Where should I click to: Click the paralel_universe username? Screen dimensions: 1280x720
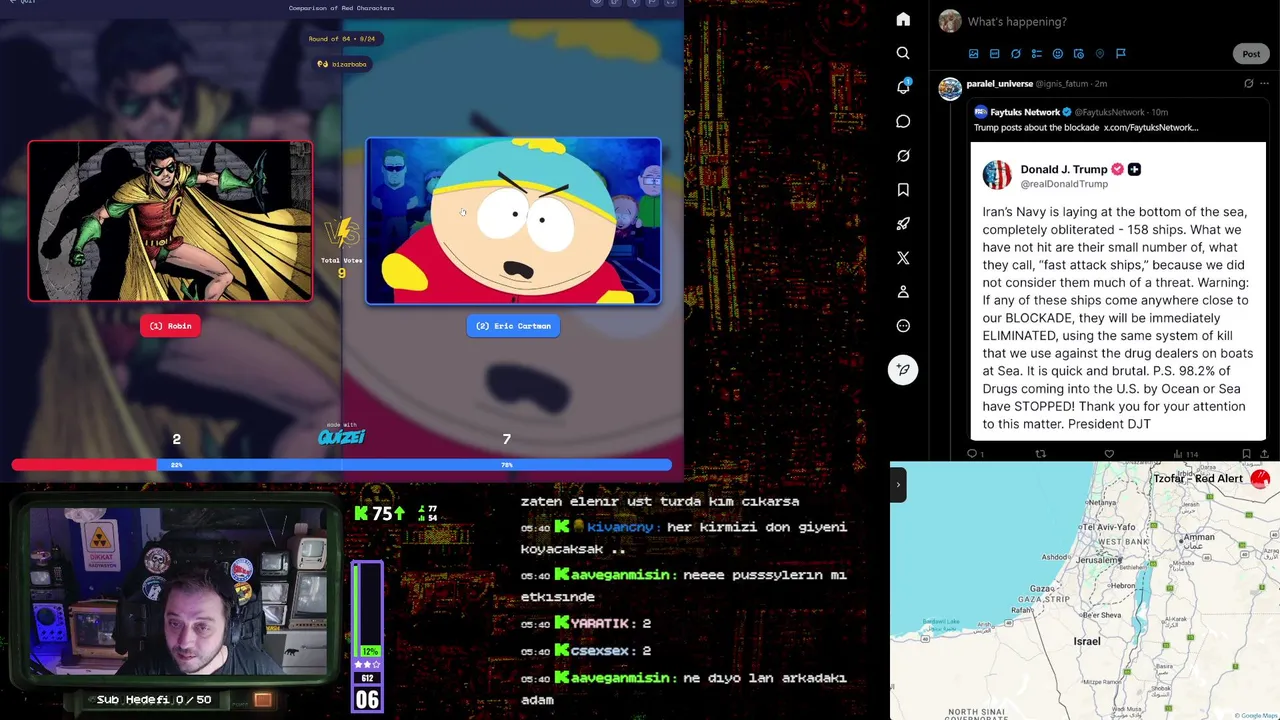pos(1000,84)
